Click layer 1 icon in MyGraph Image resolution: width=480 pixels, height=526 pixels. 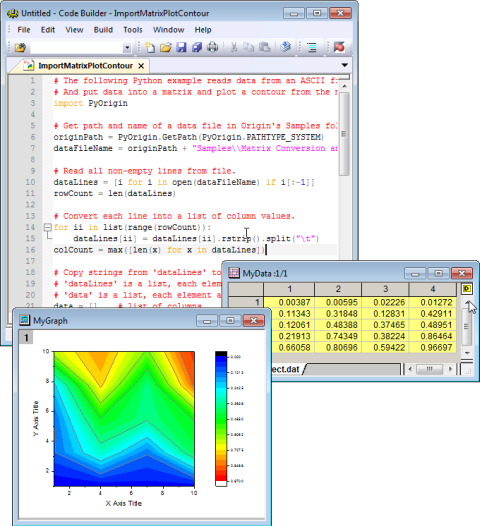(26, 337)
